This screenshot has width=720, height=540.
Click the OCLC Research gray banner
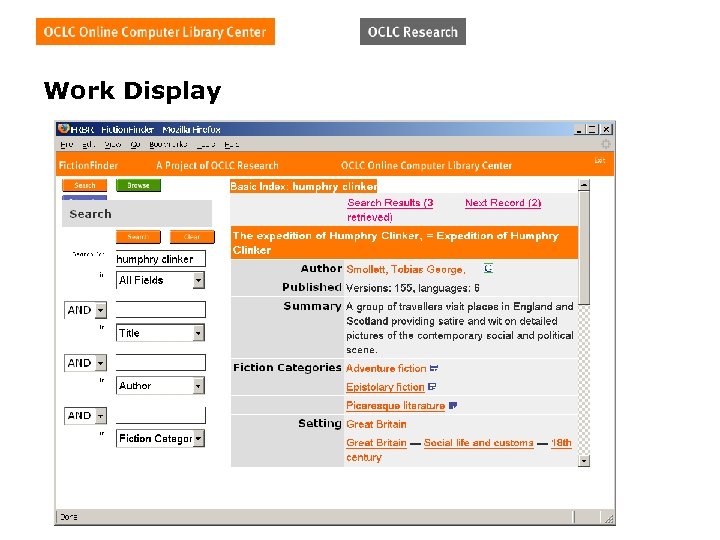tap(413, 32)
